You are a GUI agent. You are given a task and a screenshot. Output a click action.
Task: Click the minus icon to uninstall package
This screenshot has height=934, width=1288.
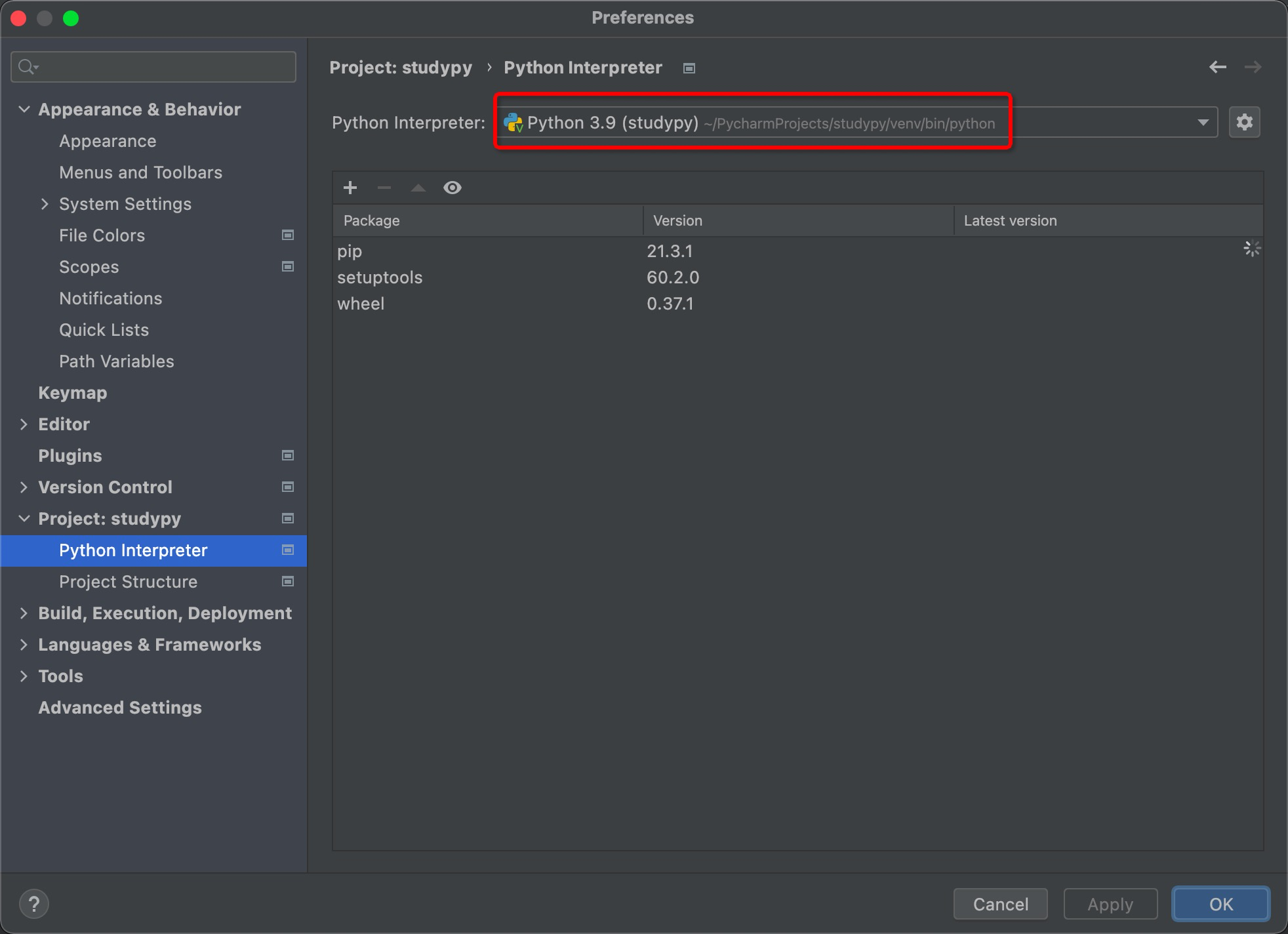pos(384,188)
